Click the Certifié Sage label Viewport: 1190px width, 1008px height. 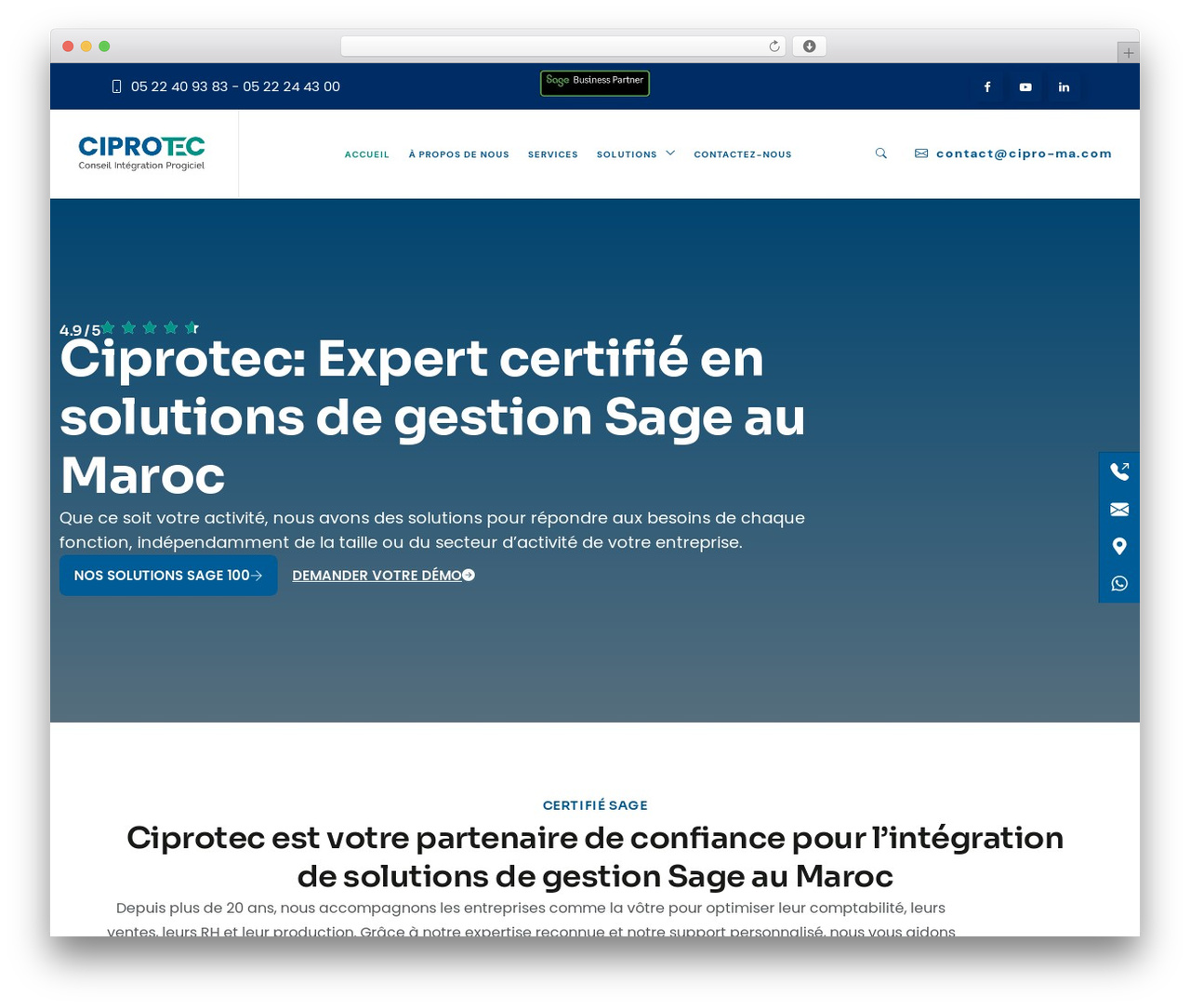[x=595, y=805]
